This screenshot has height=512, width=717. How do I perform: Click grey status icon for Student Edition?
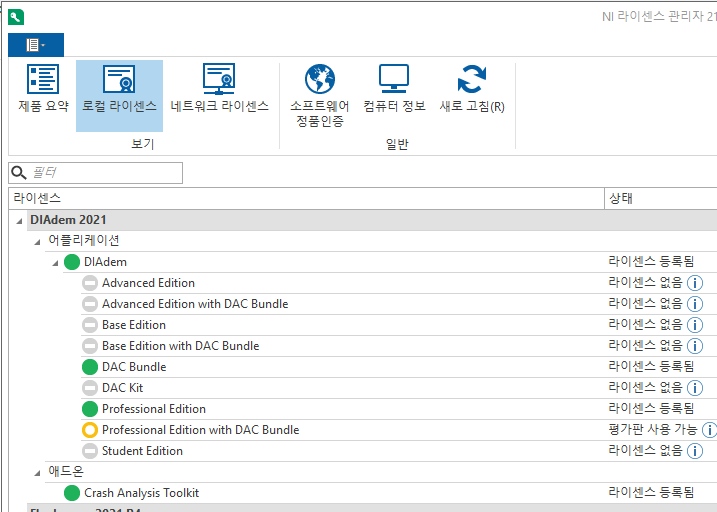pos(90,451)
